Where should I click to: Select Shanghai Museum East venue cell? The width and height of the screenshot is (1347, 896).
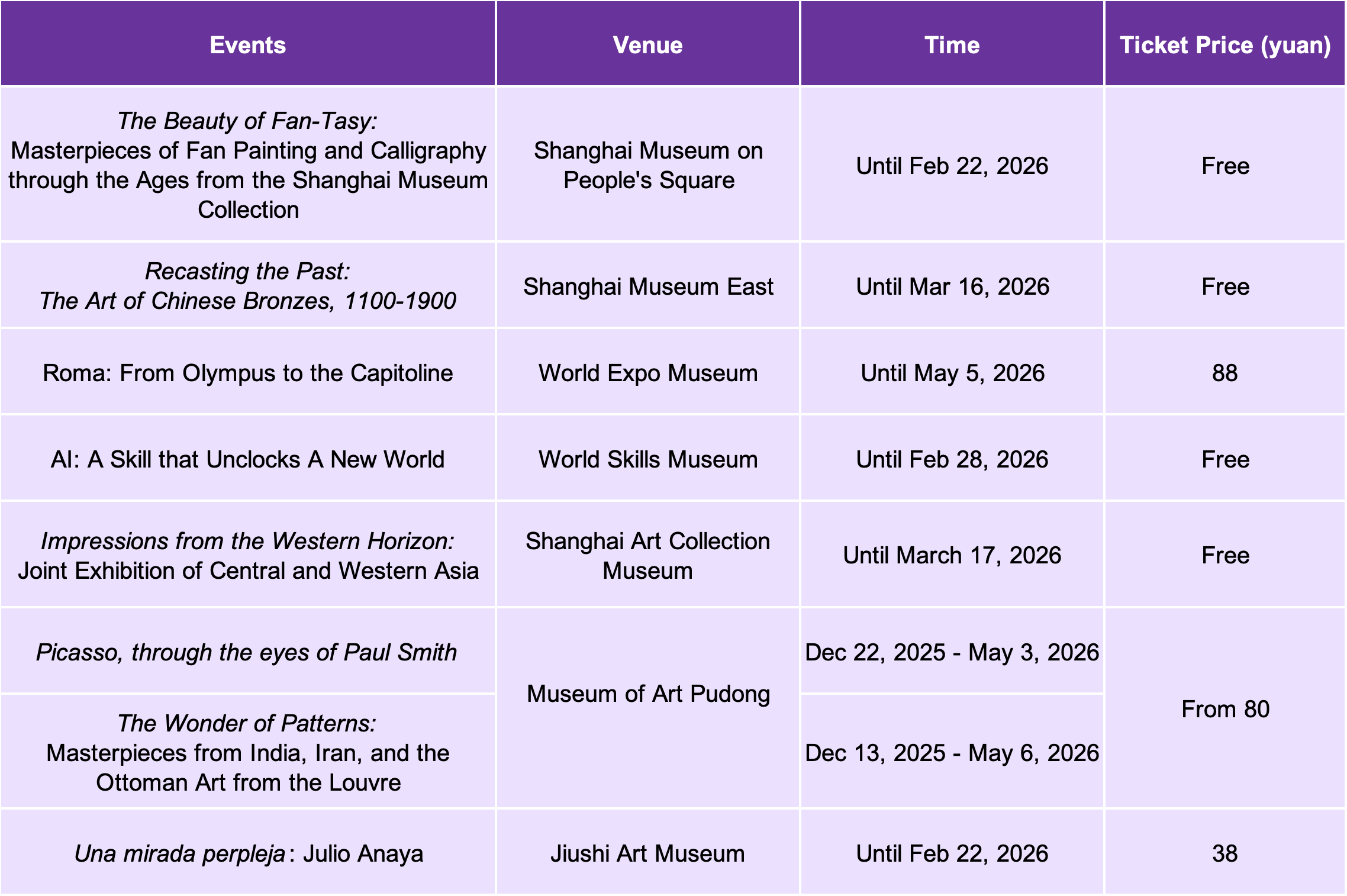[649, 286]
